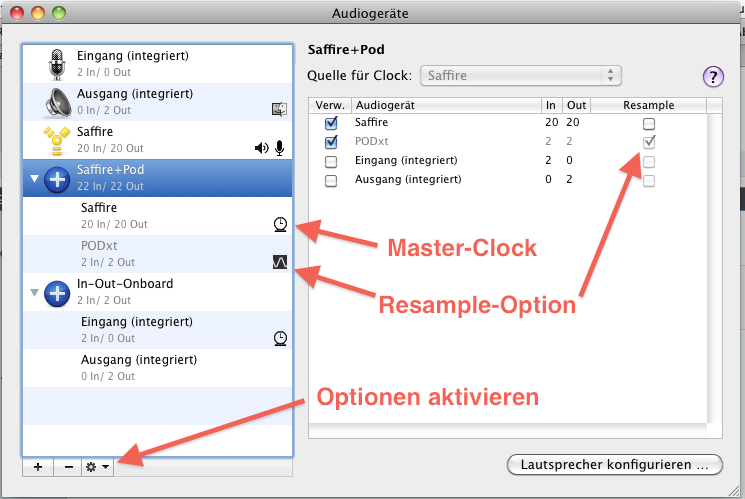Click the Audiogerät column header

(446, 105)
